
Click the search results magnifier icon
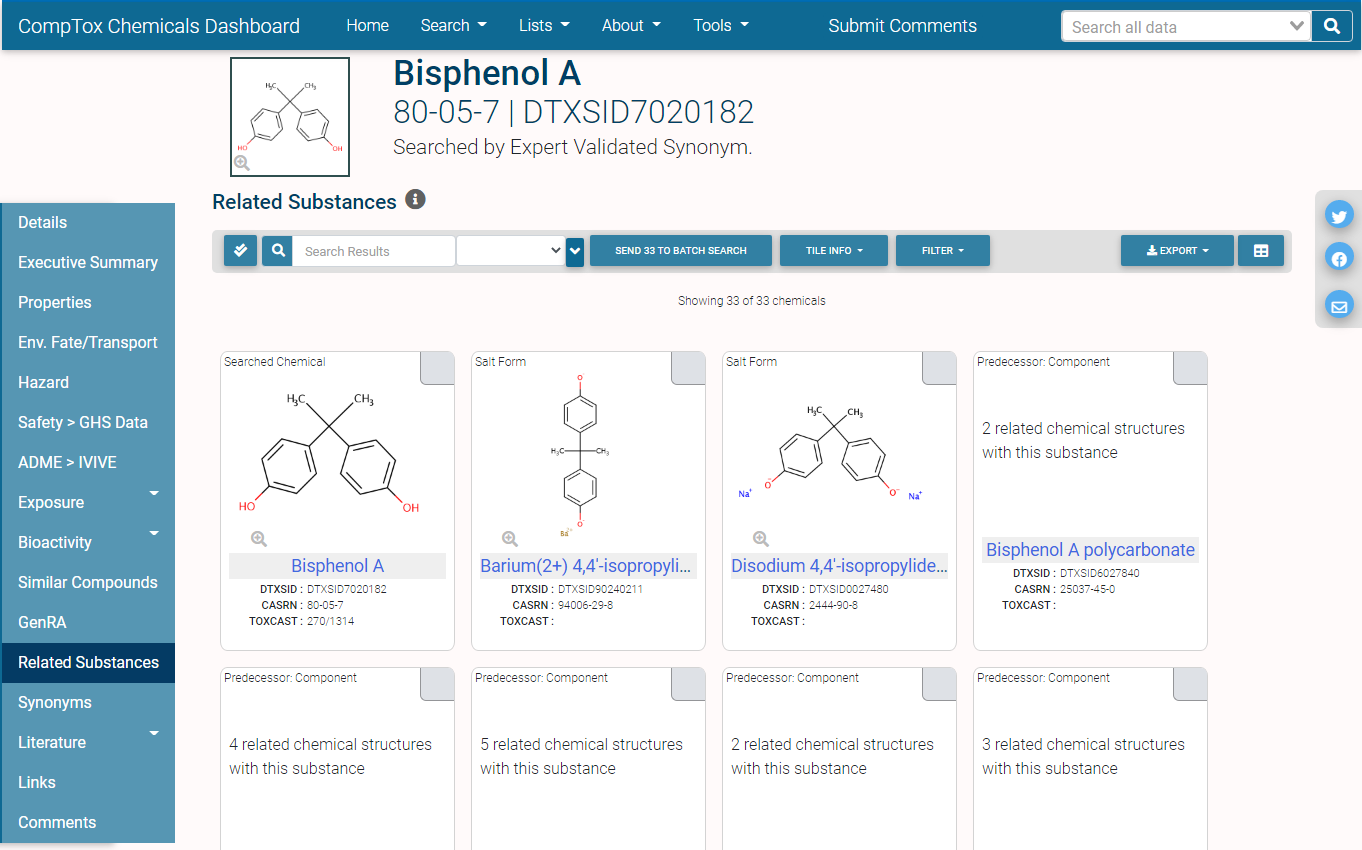277,251
